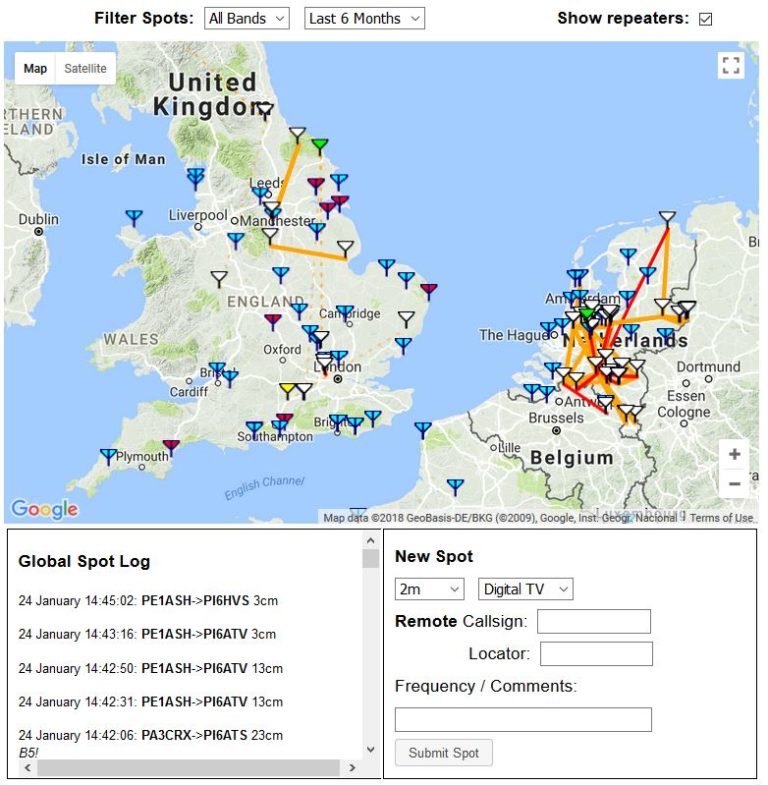Open the Google logo link
768x785 pixels.
(44, 509)
